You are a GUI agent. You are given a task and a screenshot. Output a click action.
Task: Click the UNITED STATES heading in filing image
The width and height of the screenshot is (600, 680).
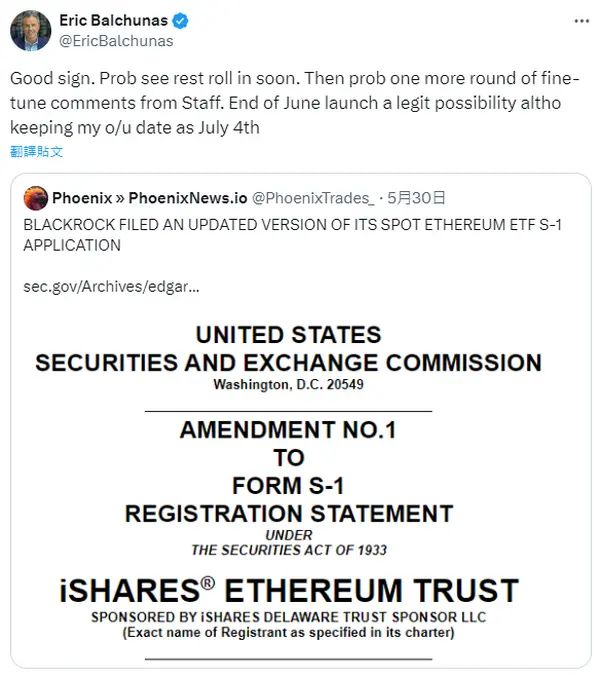(x=288, y=335)
